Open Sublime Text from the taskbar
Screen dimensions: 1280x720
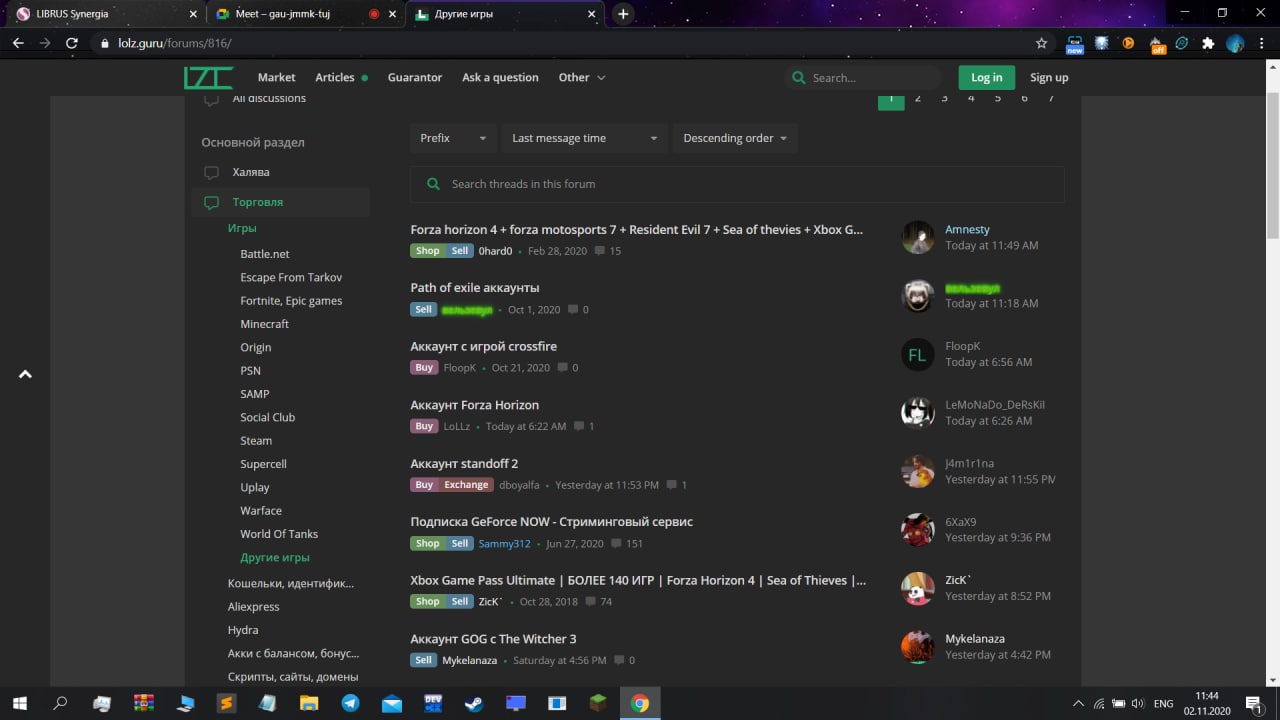226,703
